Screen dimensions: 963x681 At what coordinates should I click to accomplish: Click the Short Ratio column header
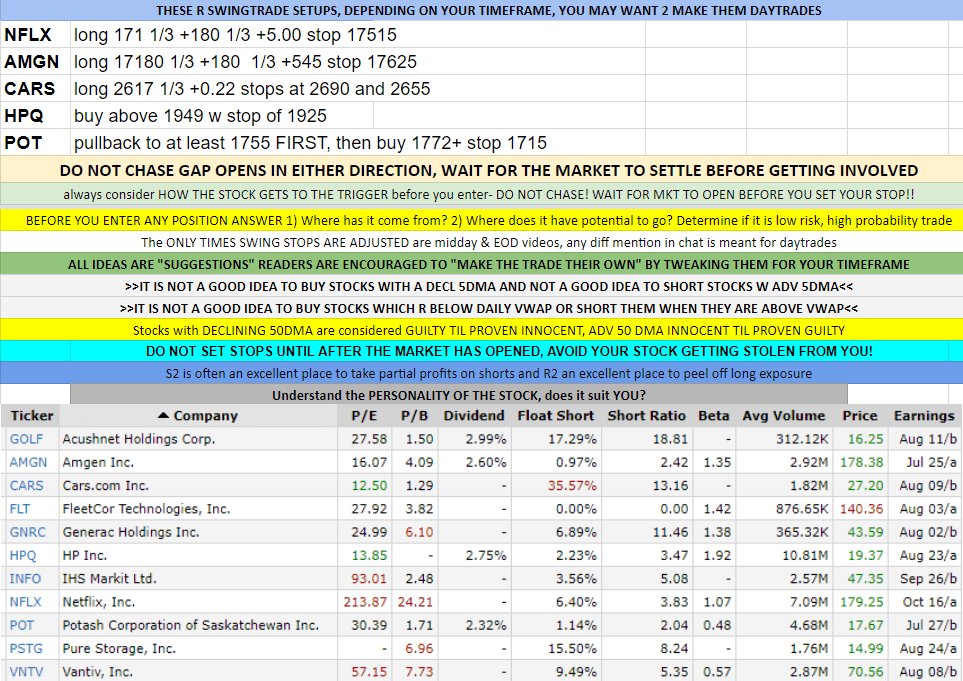pos(646,416)
